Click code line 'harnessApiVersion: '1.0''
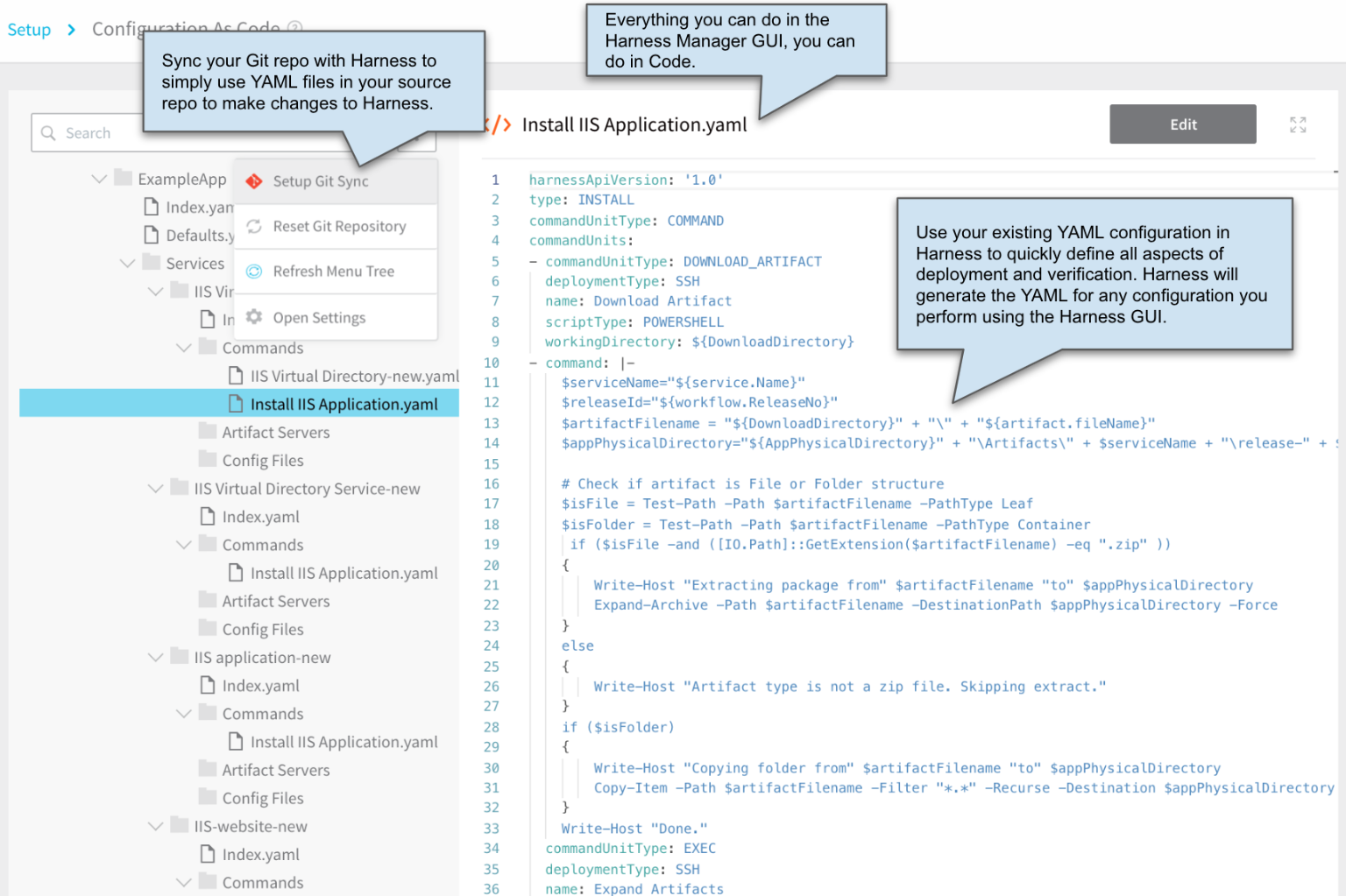1346x896 pixels. point(626,180)
